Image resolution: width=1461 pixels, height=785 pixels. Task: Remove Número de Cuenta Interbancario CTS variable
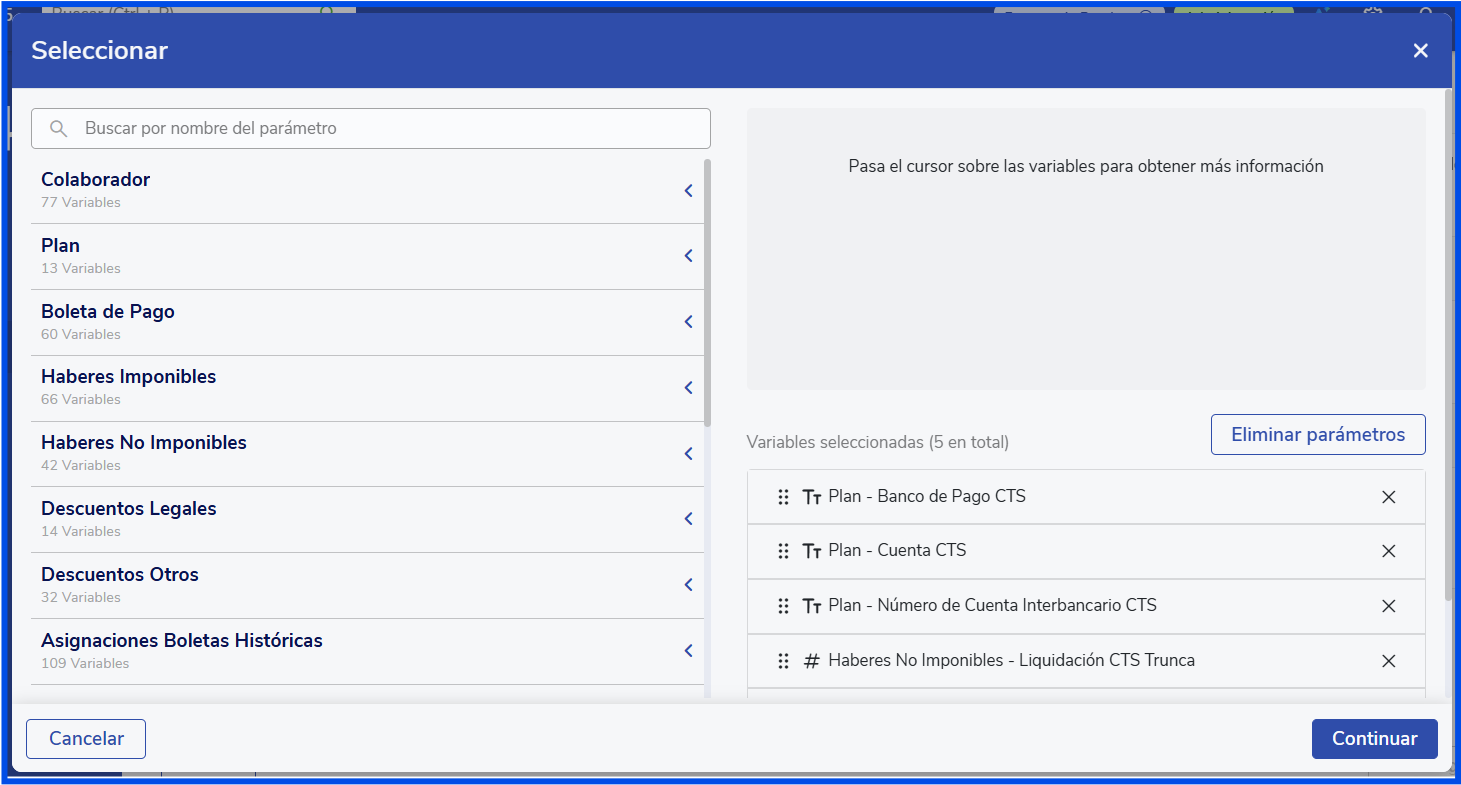(x=1388, y=606)
